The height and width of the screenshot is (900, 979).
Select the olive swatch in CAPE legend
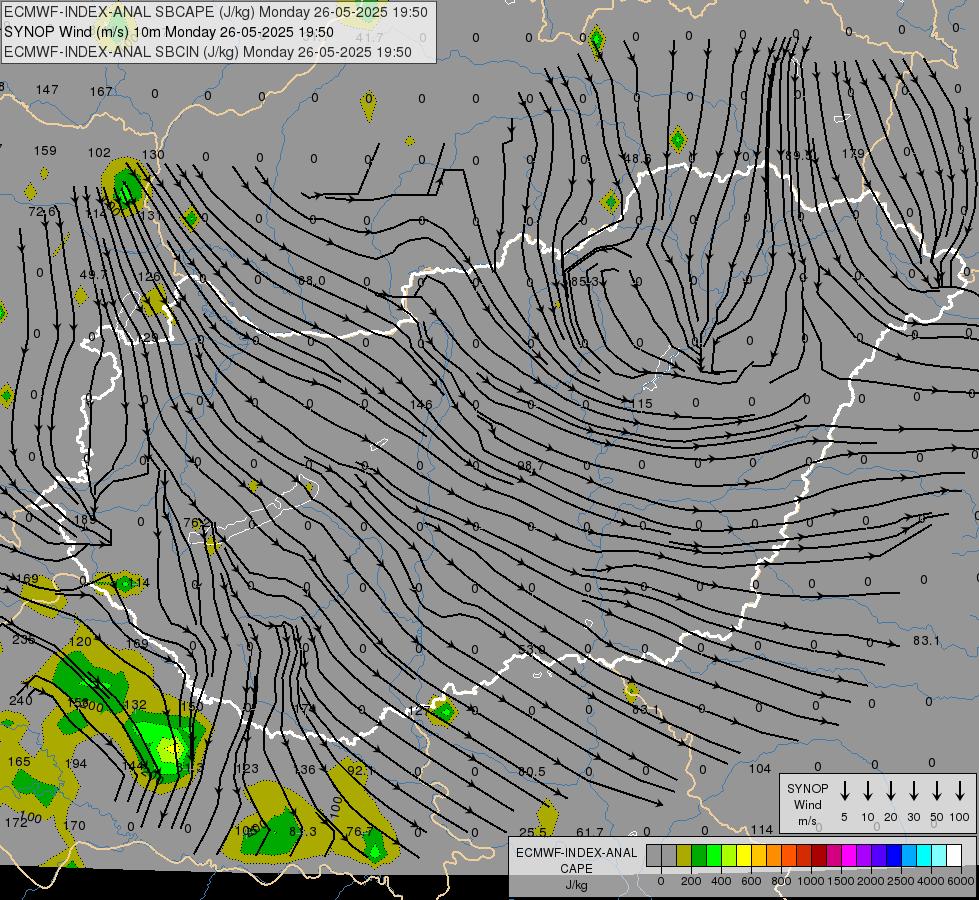coord(684,855)
